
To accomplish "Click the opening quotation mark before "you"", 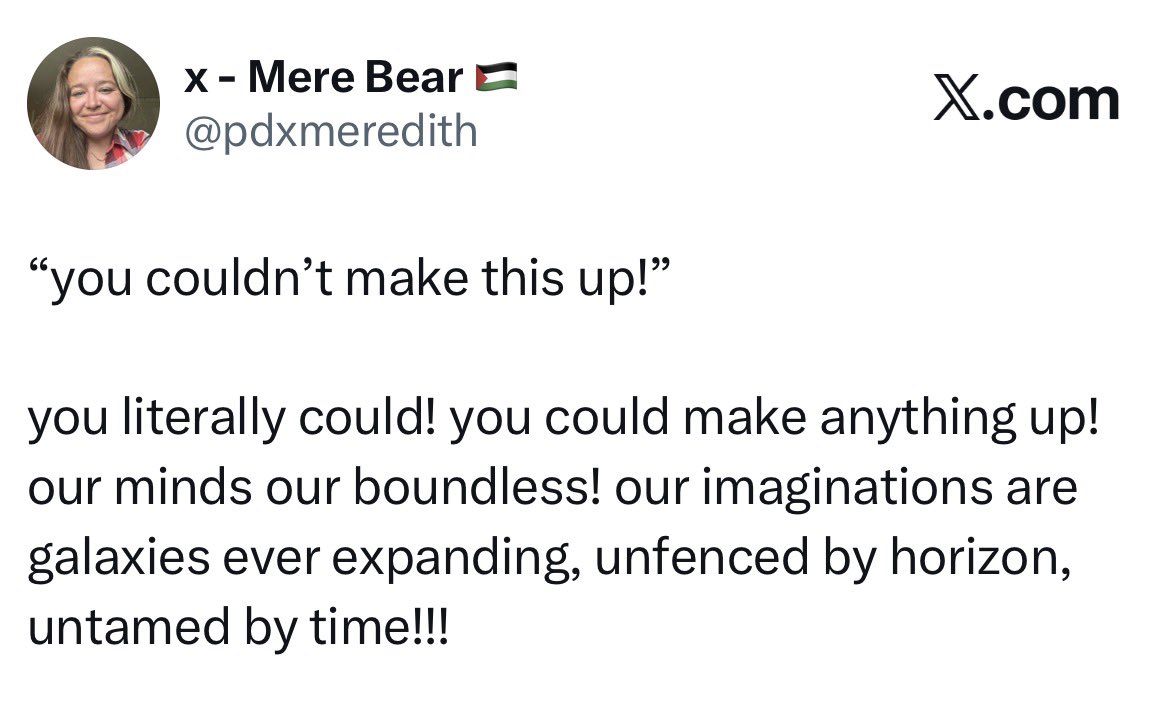I will tap(39, 267).
